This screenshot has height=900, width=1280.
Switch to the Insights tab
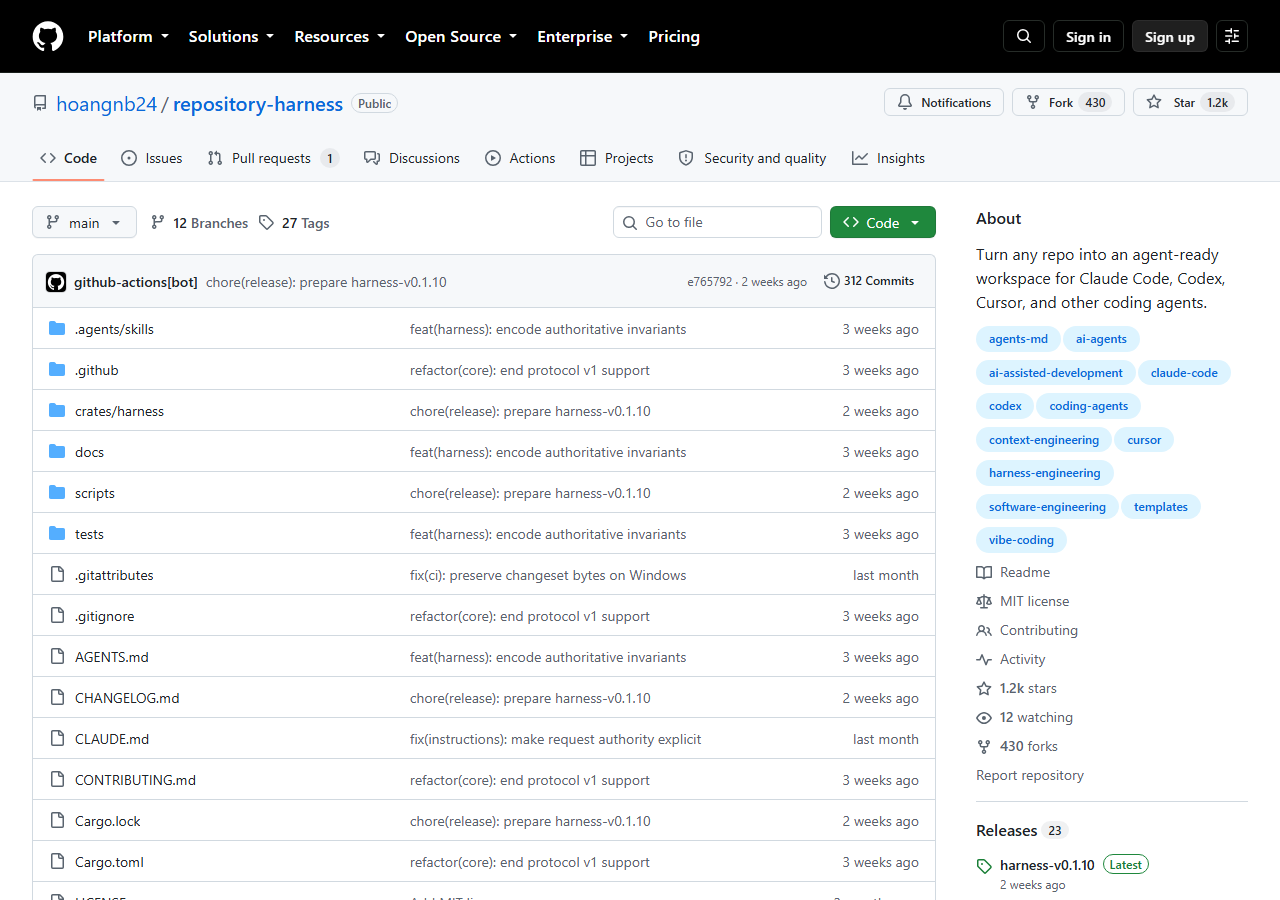(x=888, y=158)
